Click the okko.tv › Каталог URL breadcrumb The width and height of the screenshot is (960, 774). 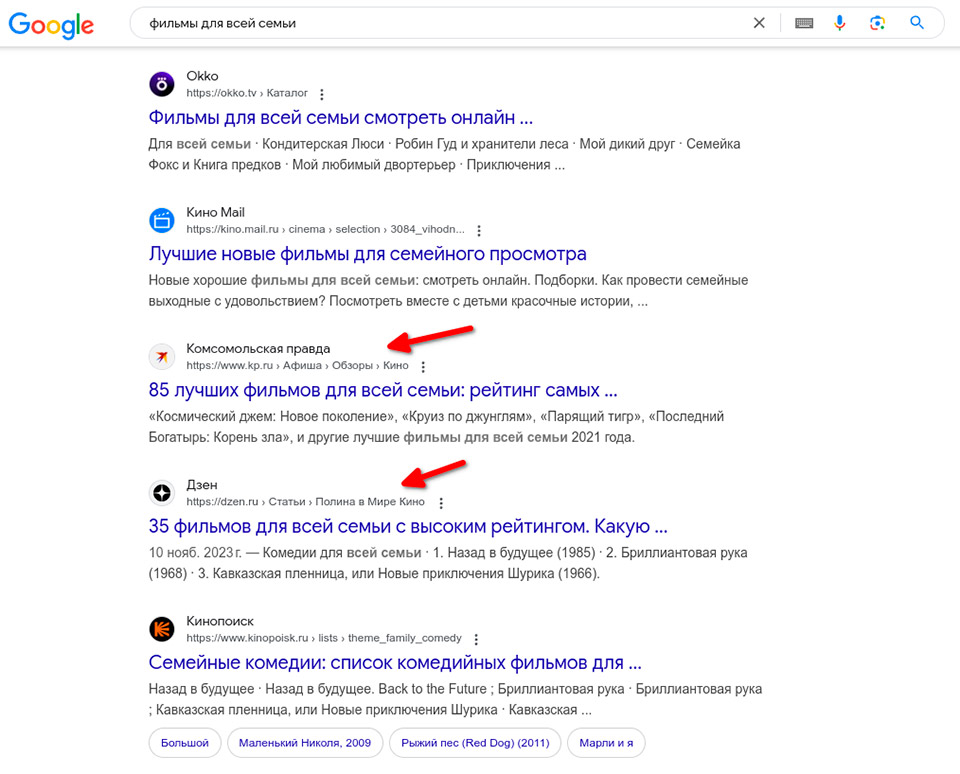[x=247, y=93]
